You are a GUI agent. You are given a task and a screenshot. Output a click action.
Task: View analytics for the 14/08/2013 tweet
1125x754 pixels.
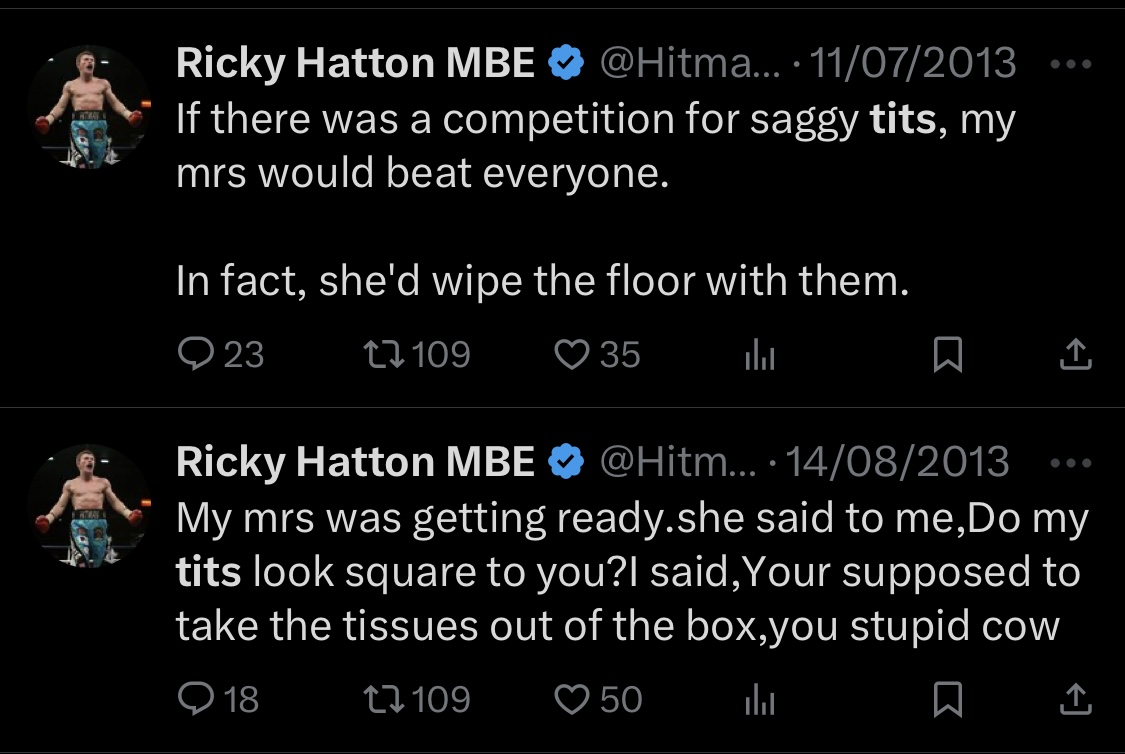point(760,700)
